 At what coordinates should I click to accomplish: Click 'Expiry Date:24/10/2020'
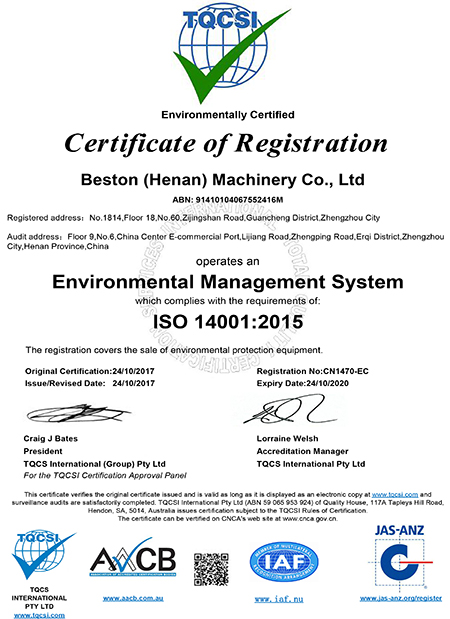coord(302,383)
